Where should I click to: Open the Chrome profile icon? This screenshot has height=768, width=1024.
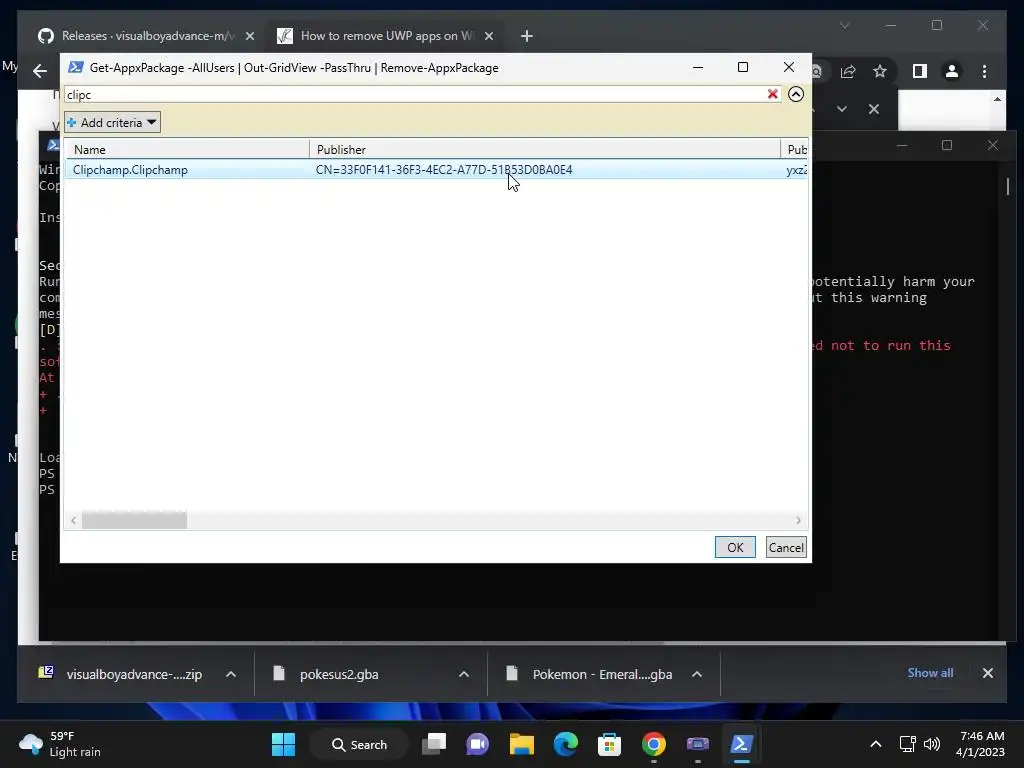[x=952, y=71]
